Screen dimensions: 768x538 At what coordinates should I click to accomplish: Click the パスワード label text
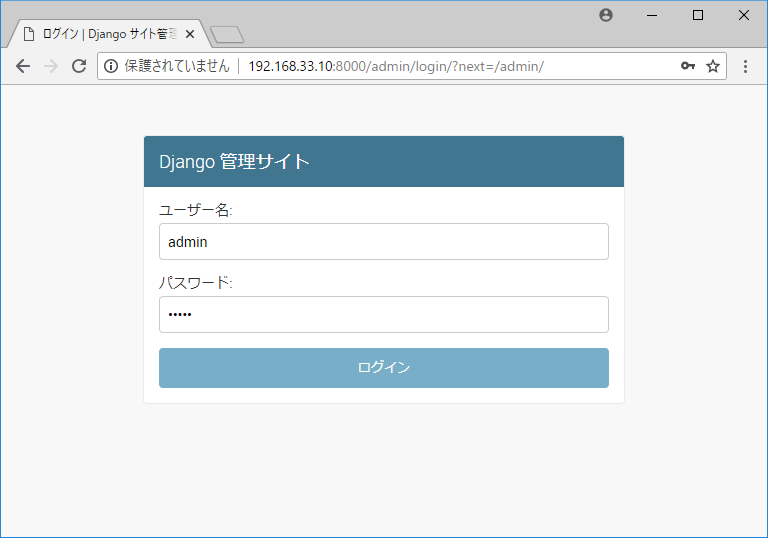[x=196, y=283]
